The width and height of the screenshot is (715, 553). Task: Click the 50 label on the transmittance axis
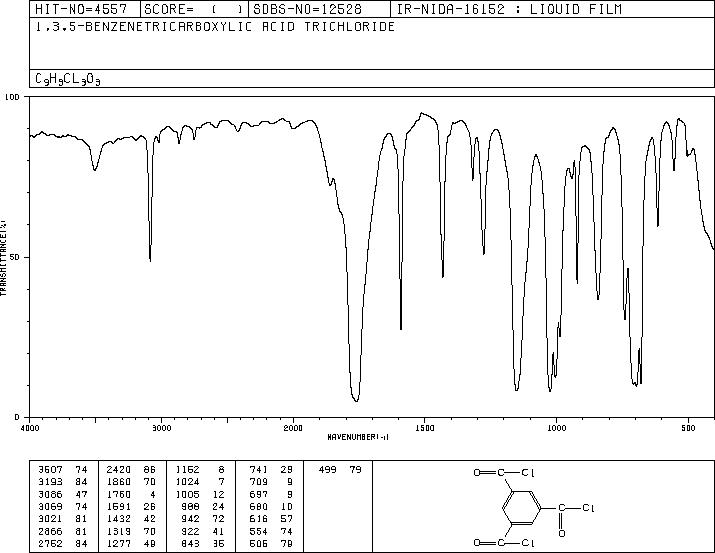click(x=15, y=257)
